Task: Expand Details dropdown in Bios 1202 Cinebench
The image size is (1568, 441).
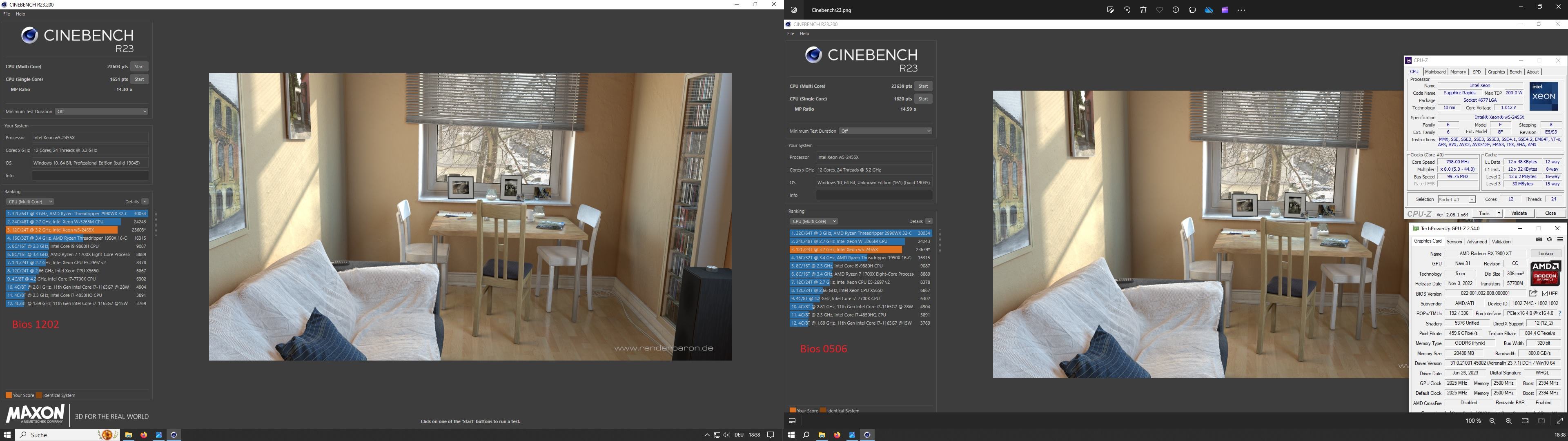Action: 145,202
